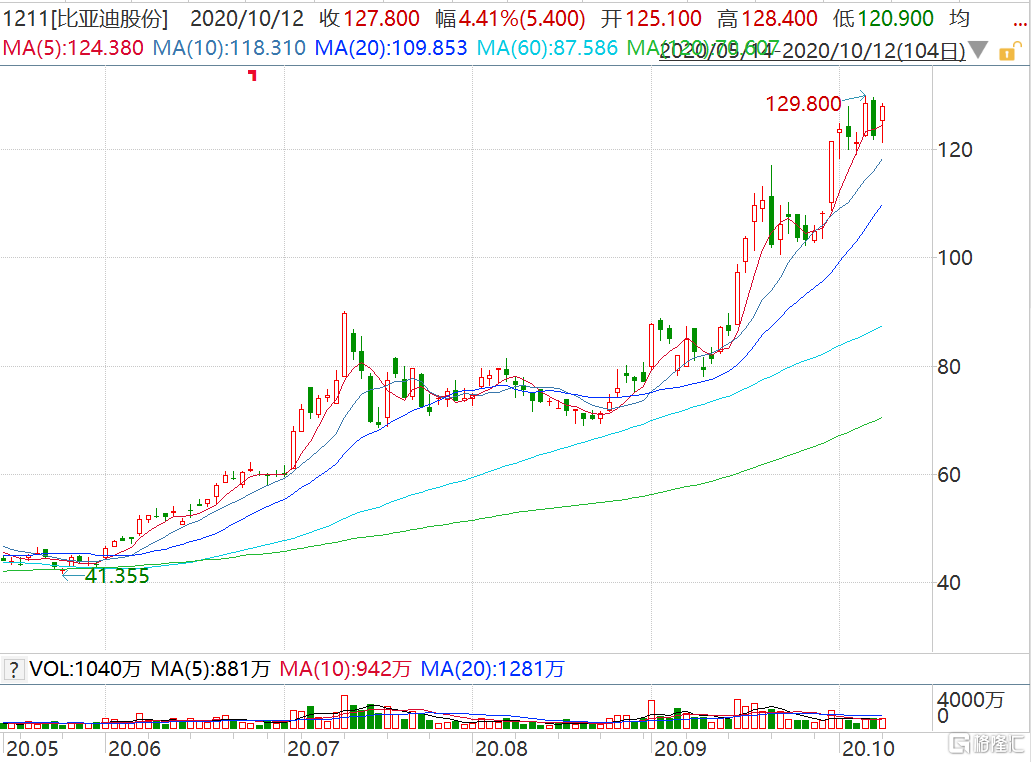1031x762 pixels.
Task: Open the 2020/05/14-2020/10/12(104日) date range link
Action: pos(813,50)
